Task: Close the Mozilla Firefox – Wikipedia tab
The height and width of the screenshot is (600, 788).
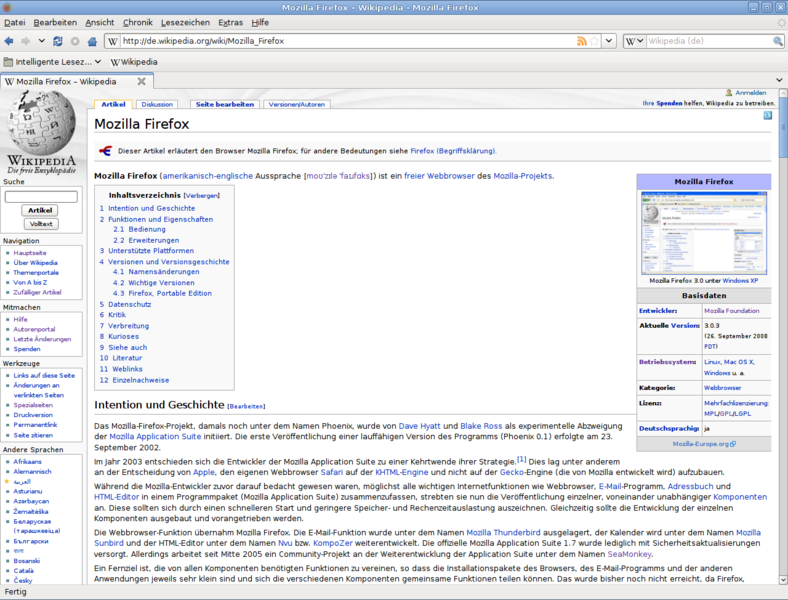Action: (x=142, y=81)
